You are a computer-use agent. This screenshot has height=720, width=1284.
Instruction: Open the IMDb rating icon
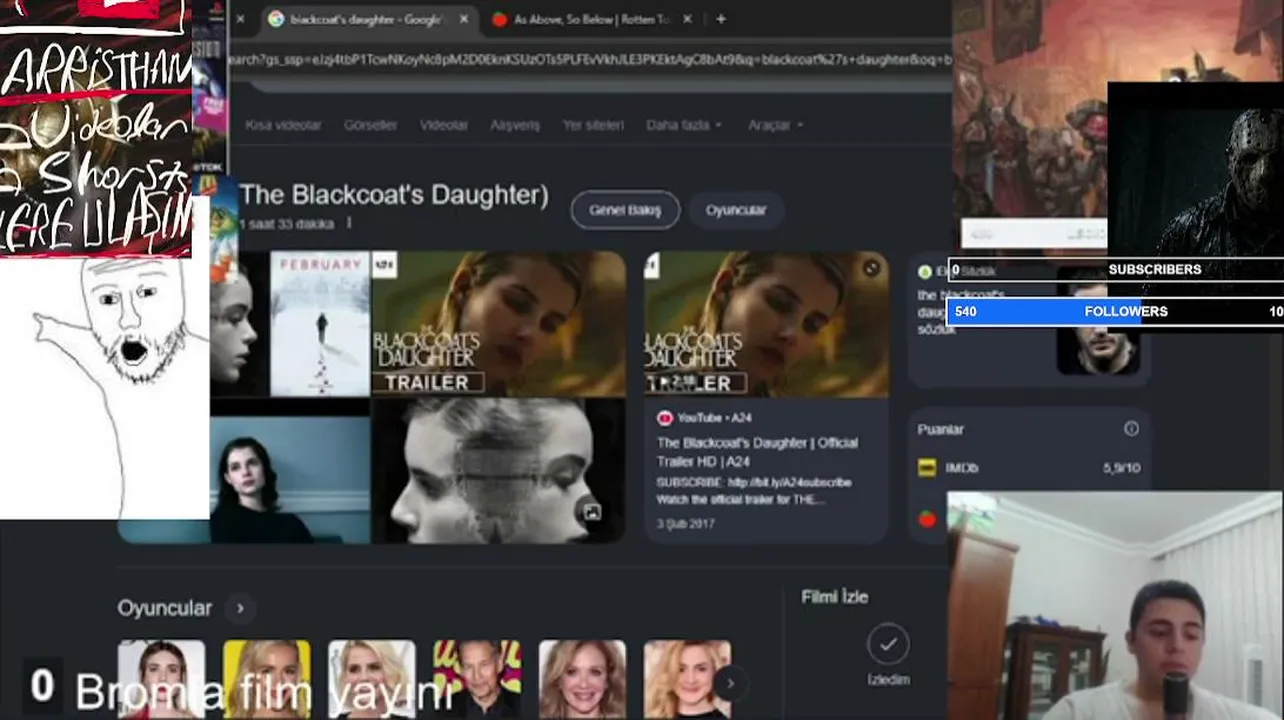pos(927,468)
